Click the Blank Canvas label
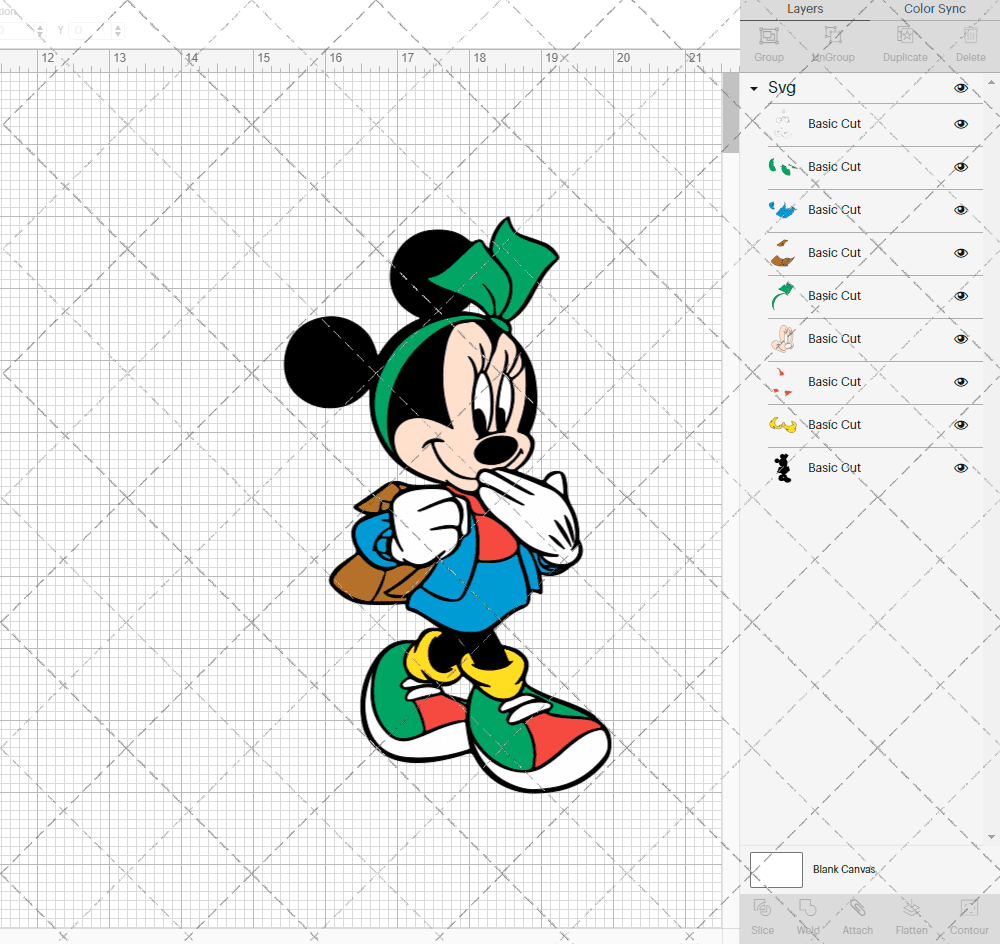The width and height of the screenshot is (1000, 944). pos(844,869)
